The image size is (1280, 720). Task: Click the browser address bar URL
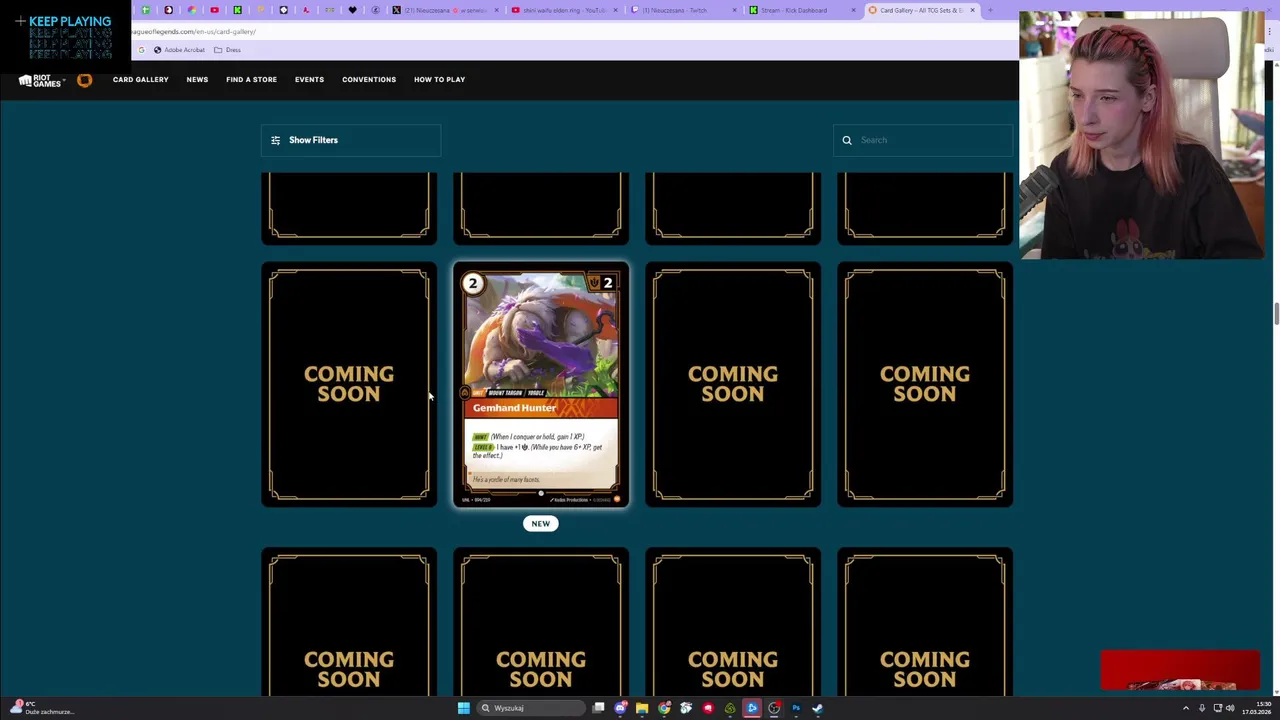tap(193, 32)
